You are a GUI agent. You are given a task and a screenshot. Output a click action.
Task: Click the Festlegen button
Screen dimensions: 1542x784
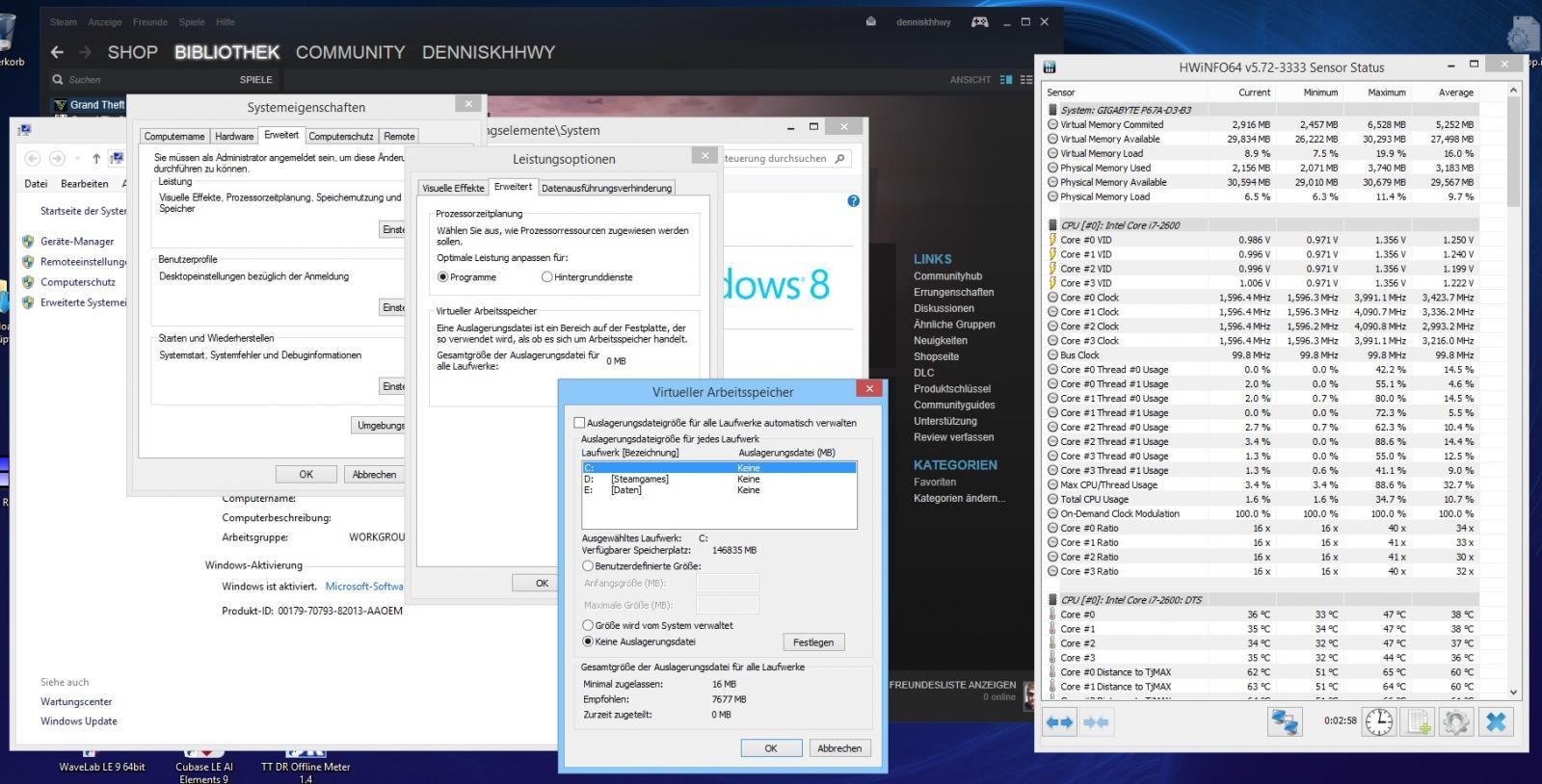tap(813, 642)
